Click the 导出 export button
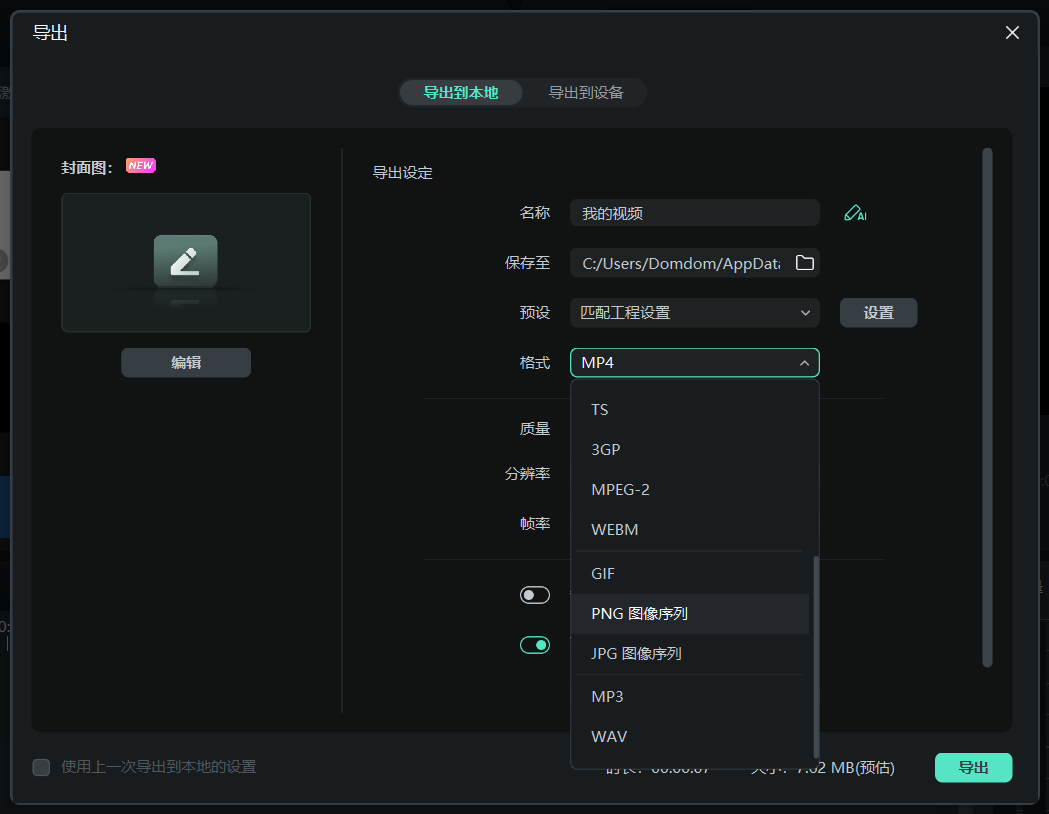Image resolution: width=1049 pixels, height=814 pixels. [x=972, y=767]
